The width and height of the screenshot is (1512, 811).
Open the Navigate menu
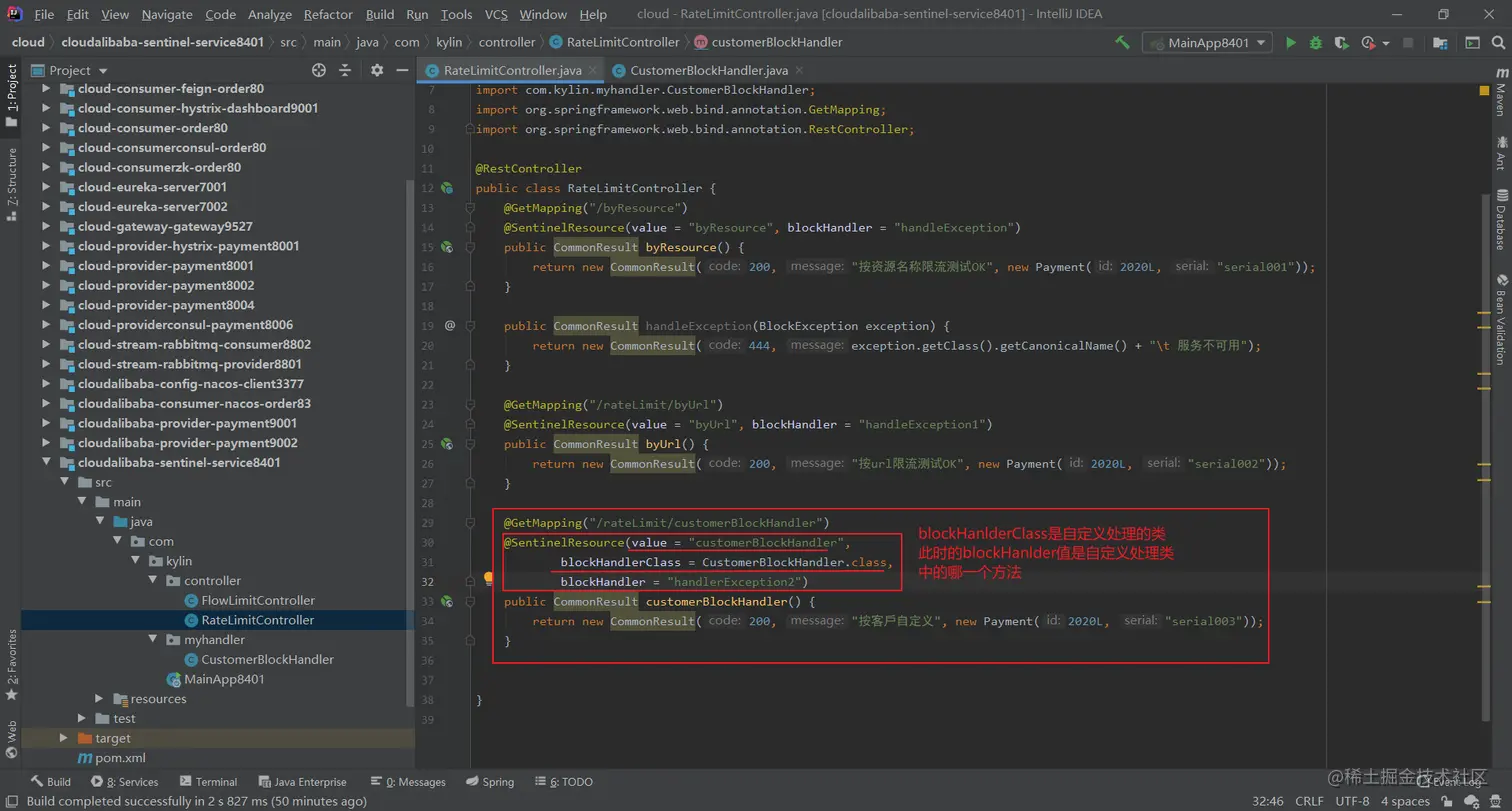[167, 15]
